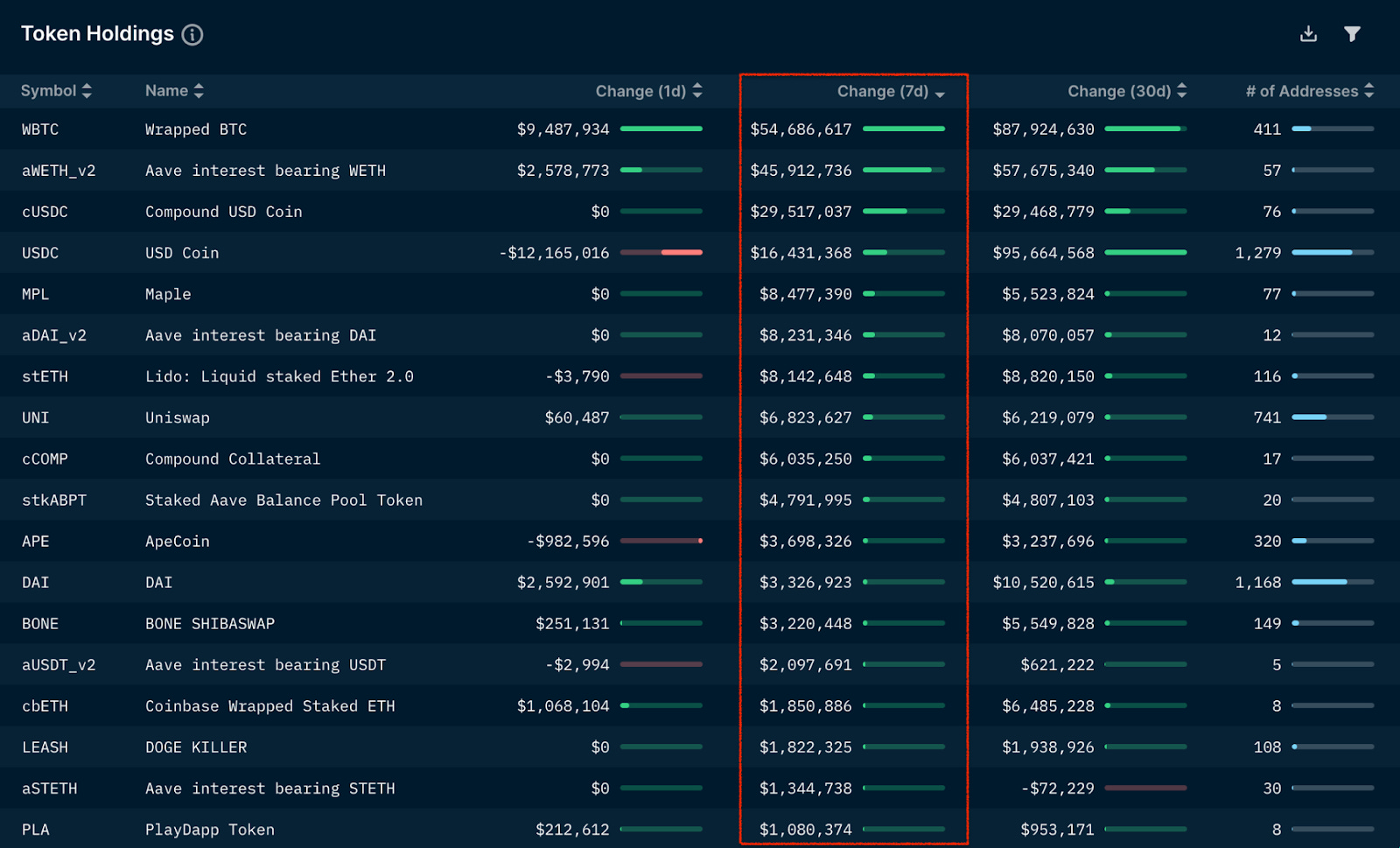Click USDC 1d change red bar
Viewport: 1400px width, 848px height.
[x=682, y=252]
